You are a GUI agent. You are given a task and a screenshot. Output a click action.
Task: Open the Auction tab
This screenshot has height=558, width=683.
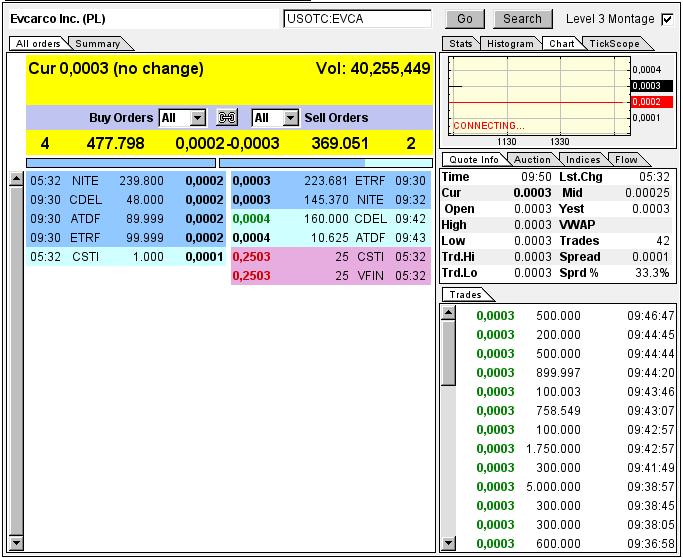(x=532, y=159)
